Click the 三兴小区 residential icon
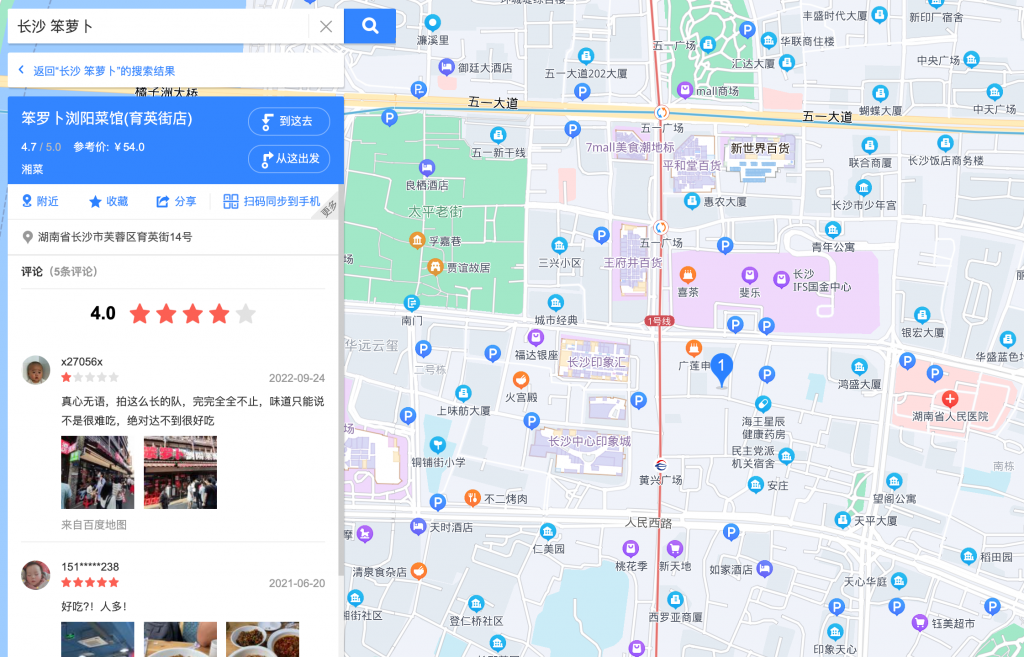 (559, 246)
